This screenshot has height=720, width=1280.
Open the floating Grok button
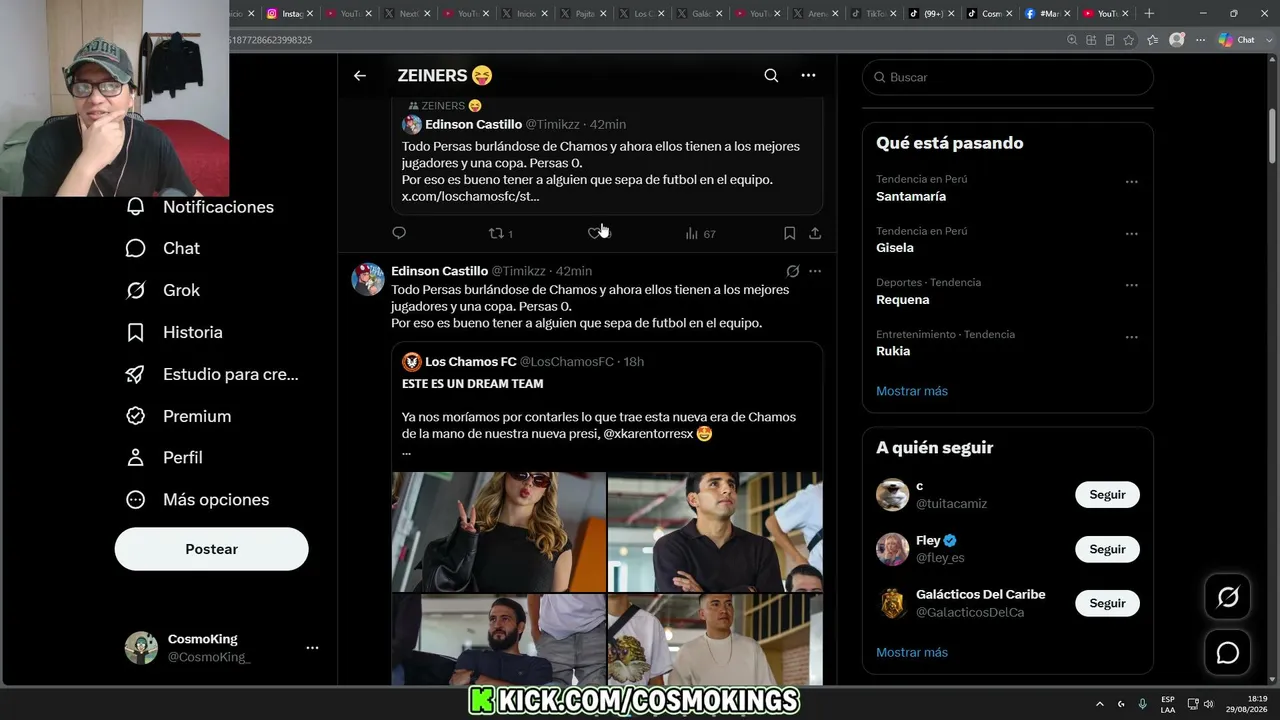click(1227, 598)
